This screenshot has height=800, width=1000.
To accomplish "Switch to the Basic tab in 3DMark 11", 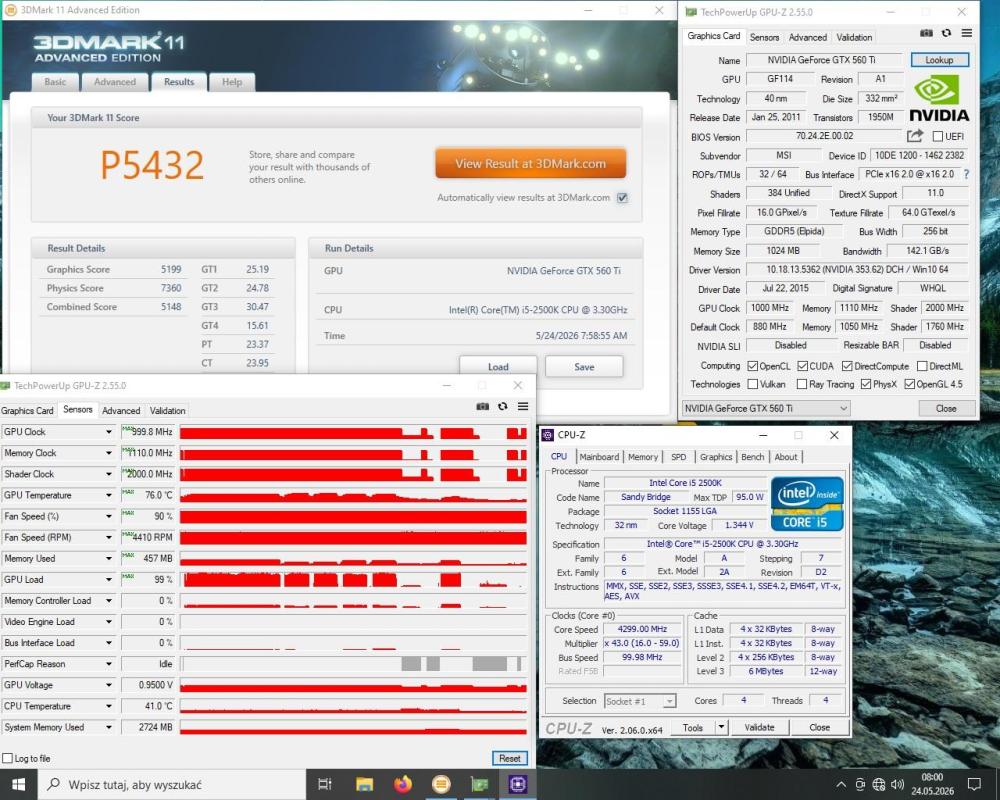I will pyautogui.click(x=55, y=82).
